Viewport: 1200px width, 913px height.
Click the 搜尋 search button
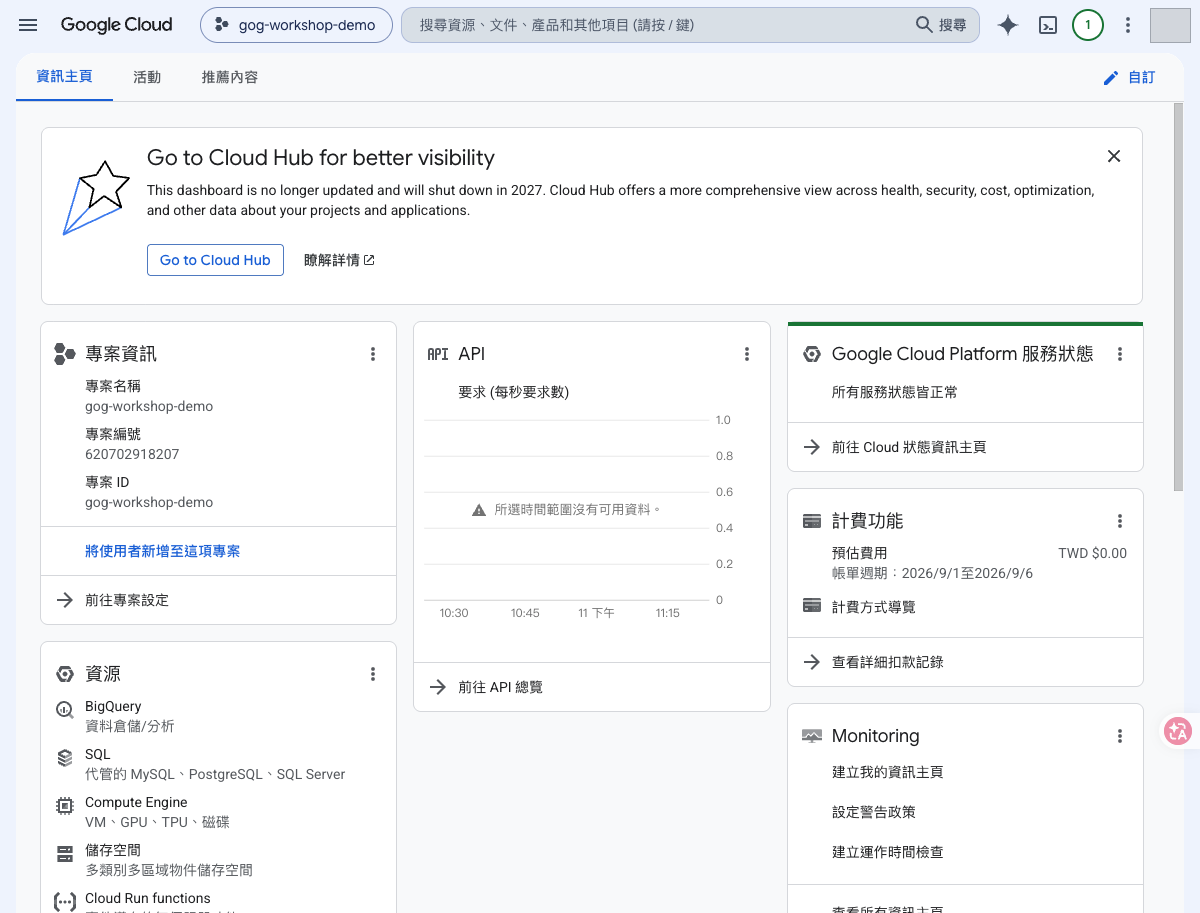942,25
